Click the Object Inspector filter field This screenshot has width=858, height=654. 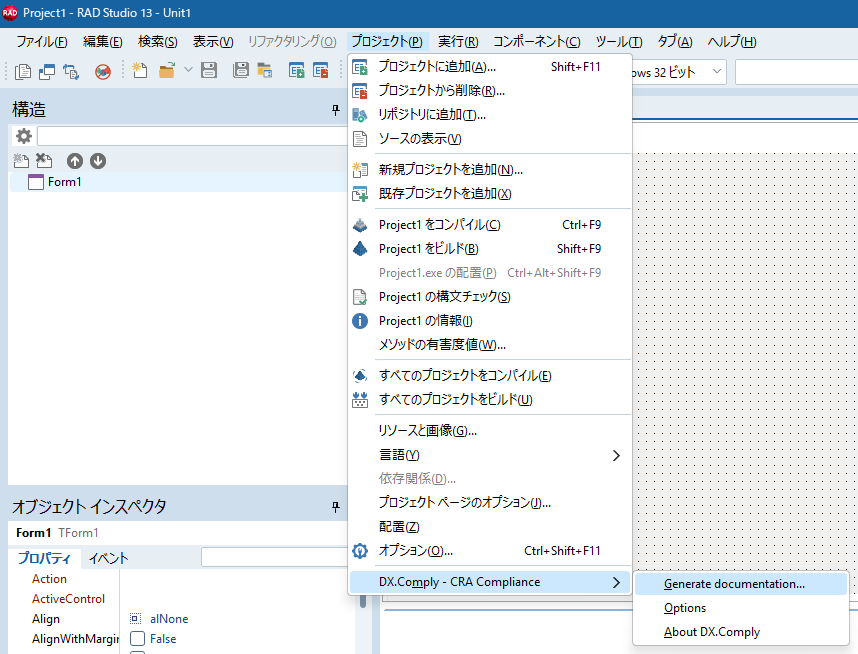point(275,557)
